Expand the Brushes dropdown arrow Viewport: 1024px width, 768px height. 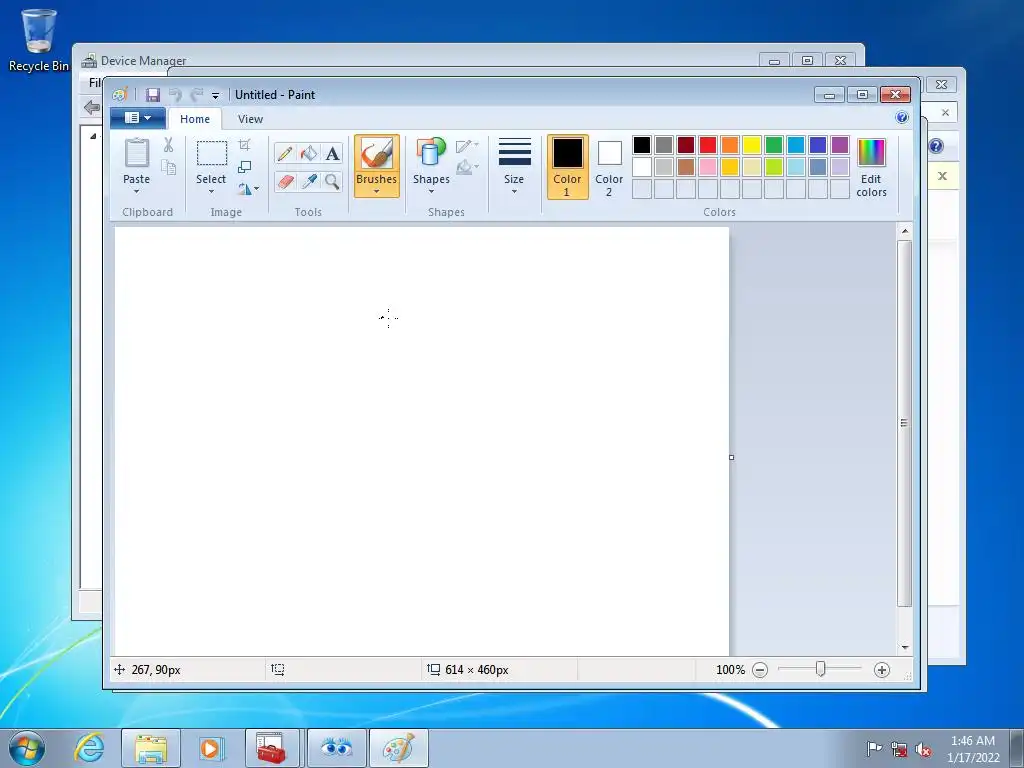pos(377,191)
